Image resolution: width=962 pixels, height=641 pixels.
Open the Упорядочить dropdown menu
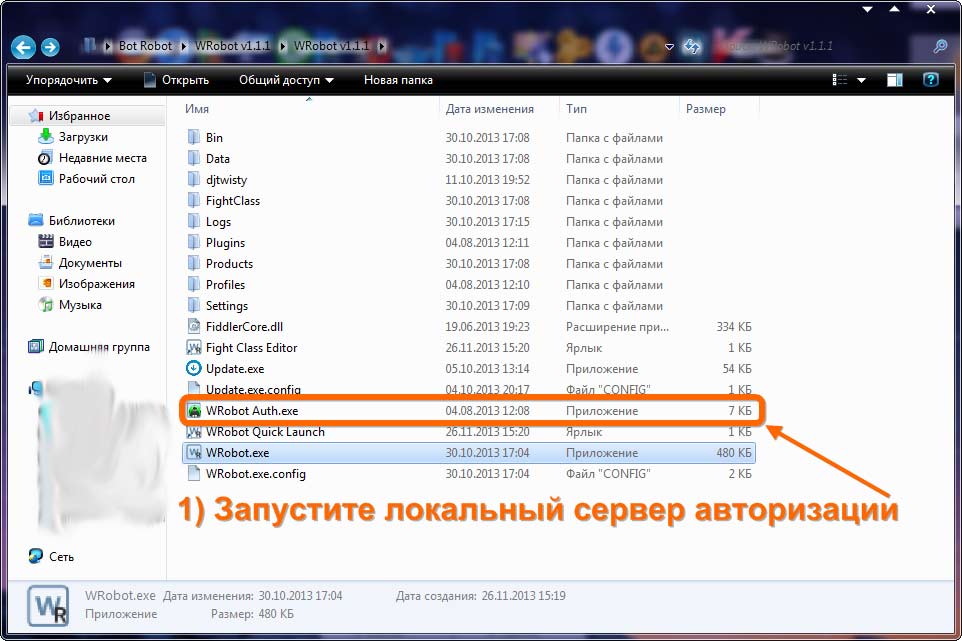[x=69, y=80]
